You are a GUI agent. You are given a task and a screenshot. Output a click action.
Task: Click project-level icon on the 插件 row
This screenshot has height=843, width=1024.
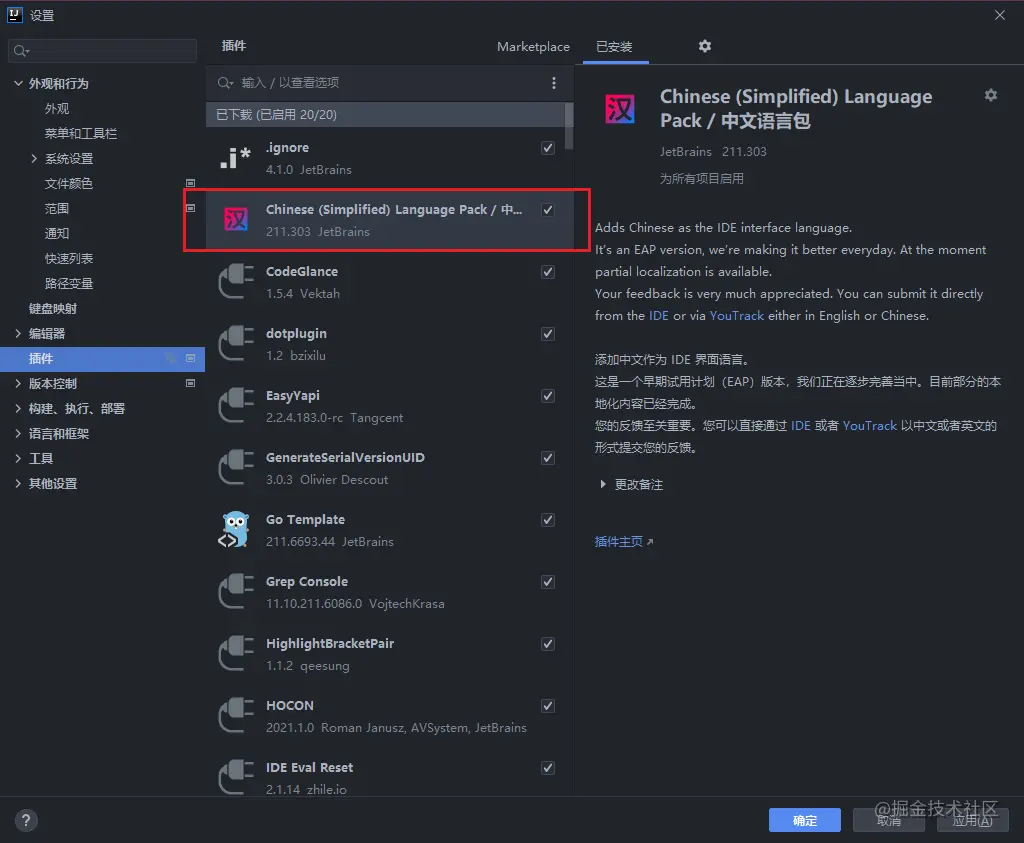click(x=191, y=358)
